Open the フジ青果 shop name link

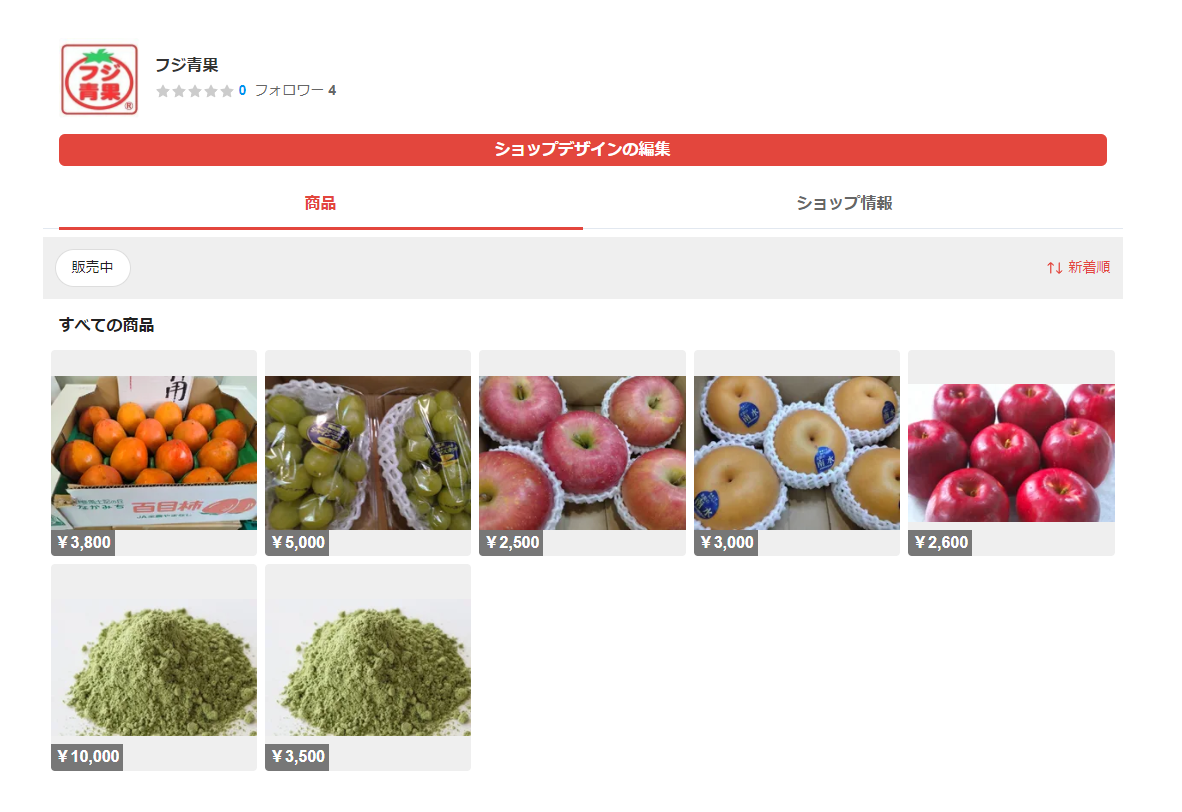click(x=187, y=65)
